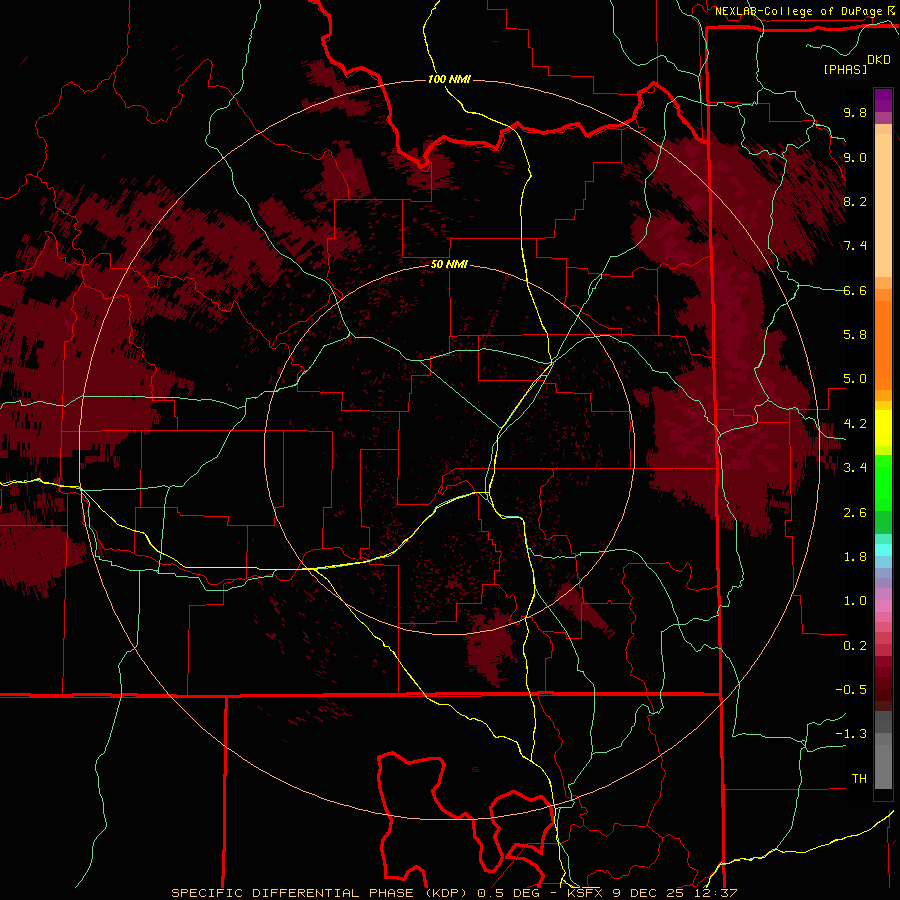Pick the orange color bar segment
The height and width of the screenshot is (900, 900).
coord(883,344)
